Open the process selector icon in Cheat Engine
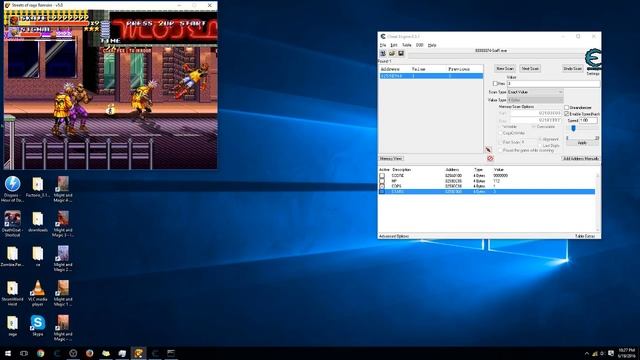 tap(383, 53)
